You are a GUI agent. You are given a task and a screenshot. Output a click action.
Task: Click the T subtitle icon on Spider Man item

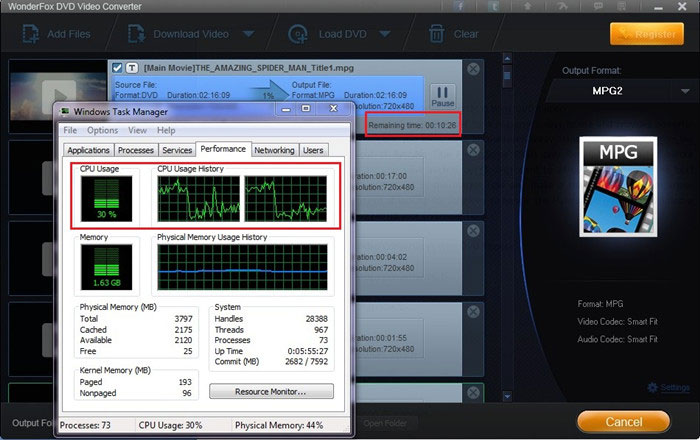pos(132,68)
